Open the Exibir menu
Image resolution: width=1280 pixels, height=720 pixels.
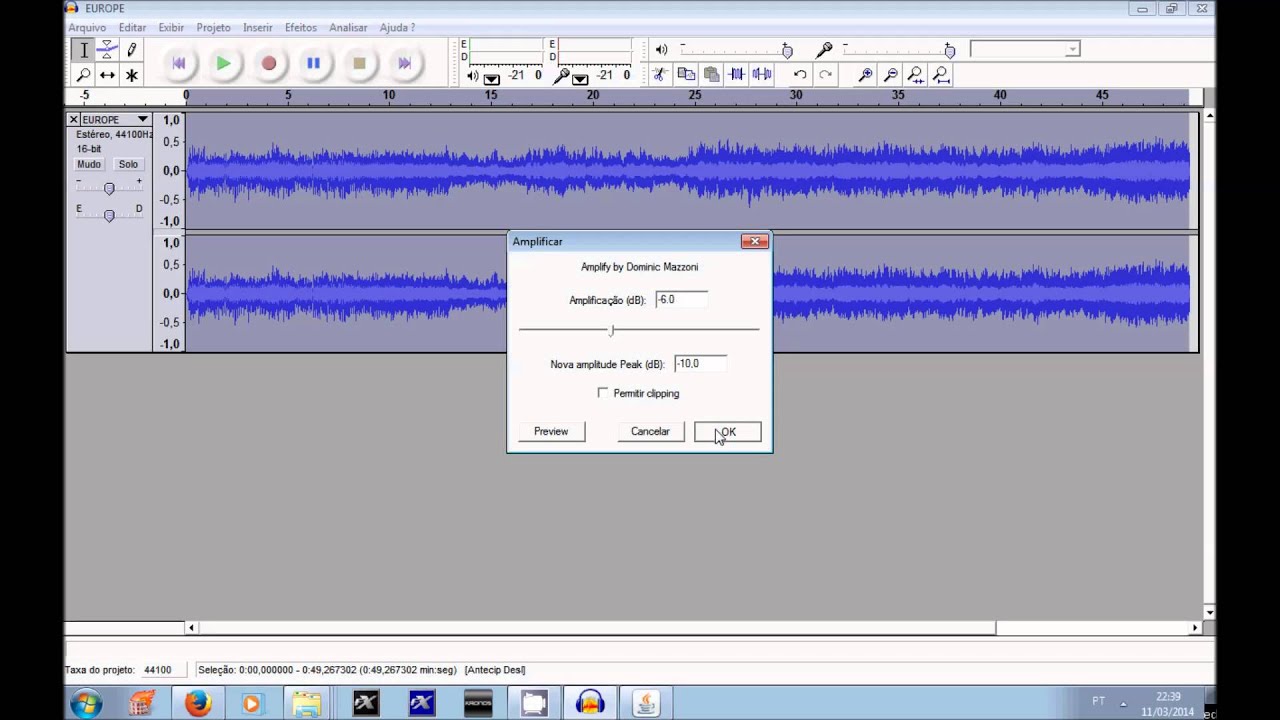171,28
